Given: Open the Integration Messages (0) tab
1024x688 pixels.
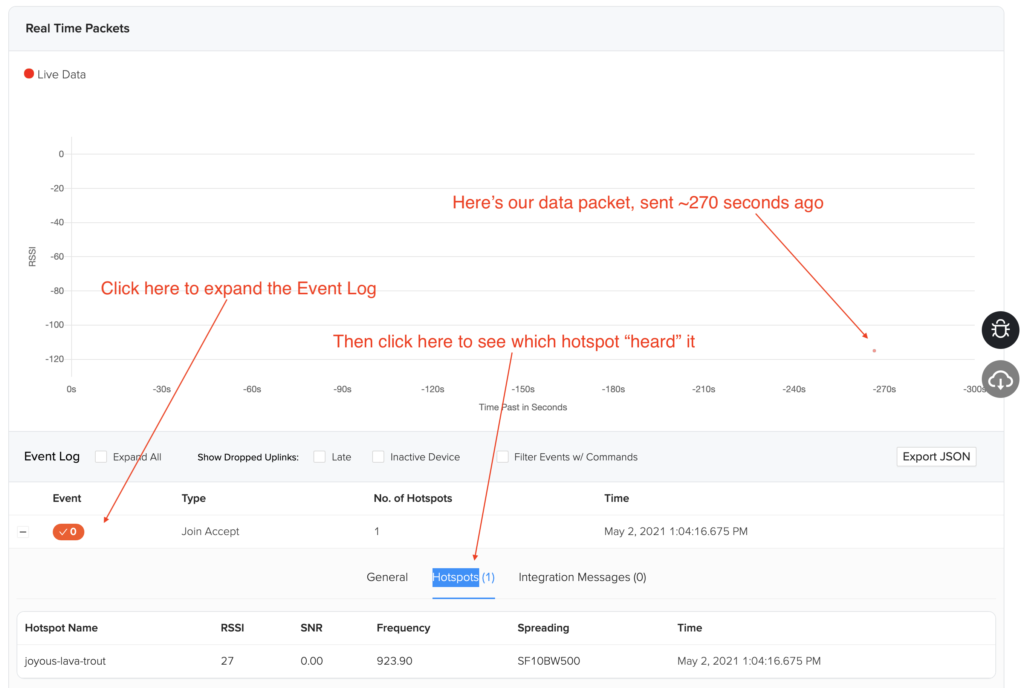Looking at the screenshot, I should point(582,577).
